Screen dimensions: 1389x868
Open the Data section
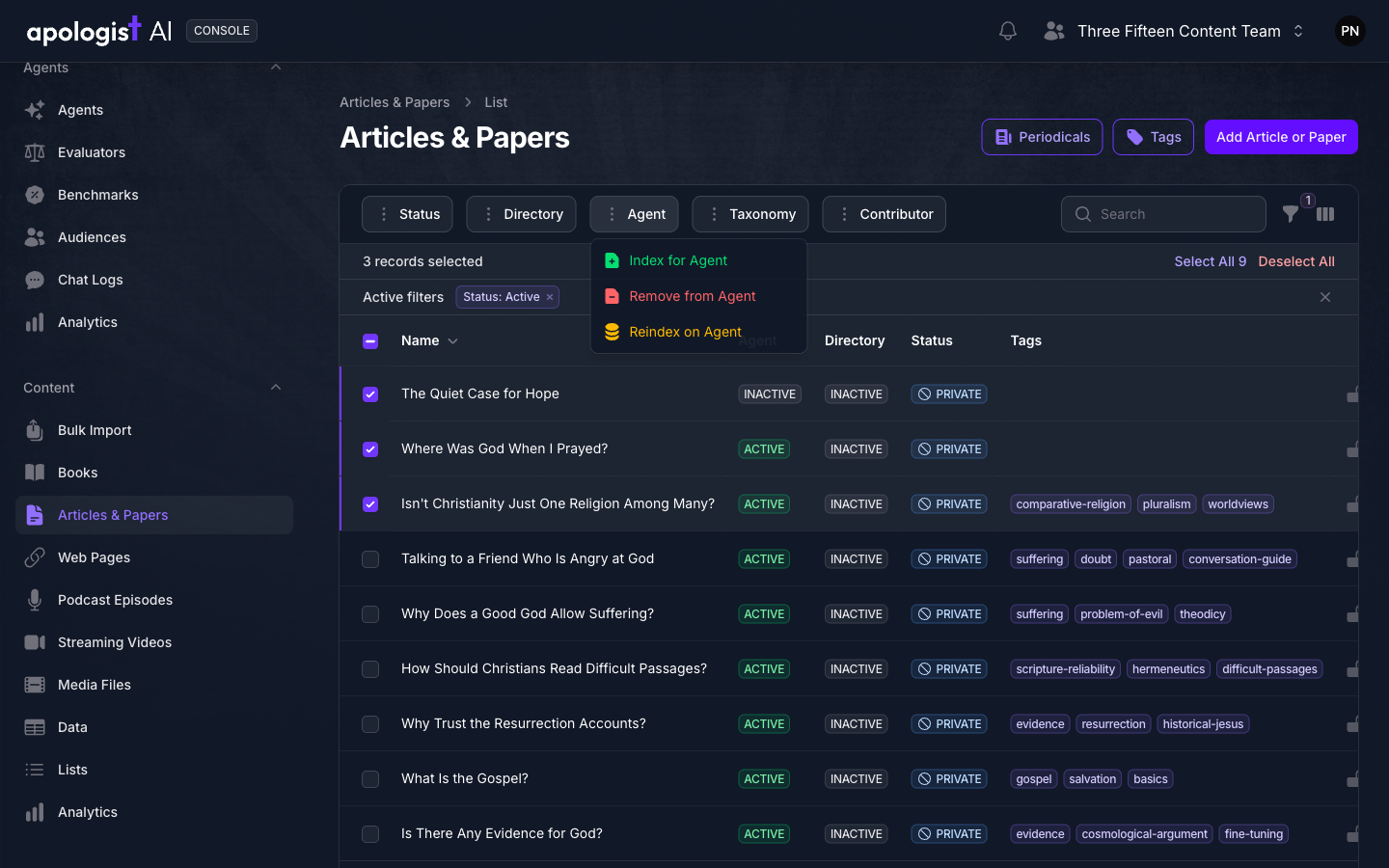[x=154, y=727]
